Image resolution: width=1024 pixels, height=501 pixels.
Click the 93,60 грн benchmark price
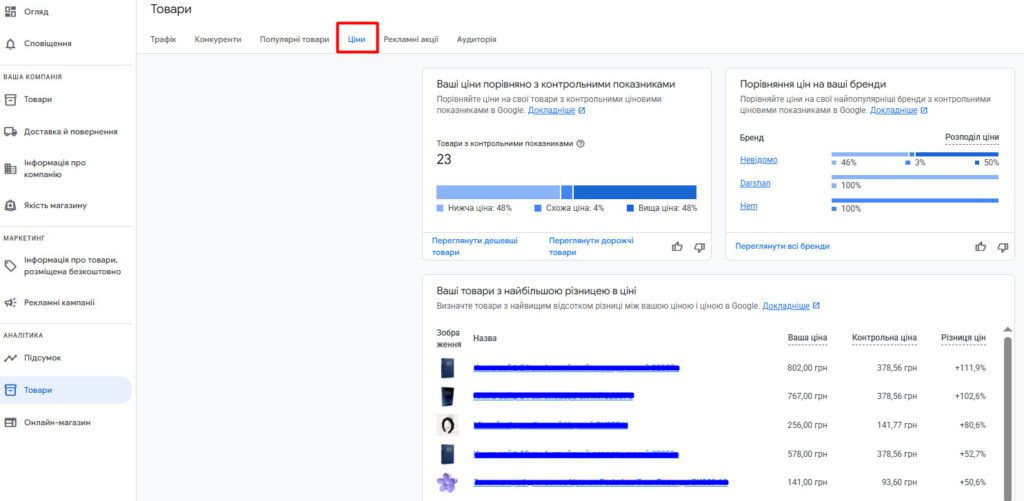[x=900, y=482]
